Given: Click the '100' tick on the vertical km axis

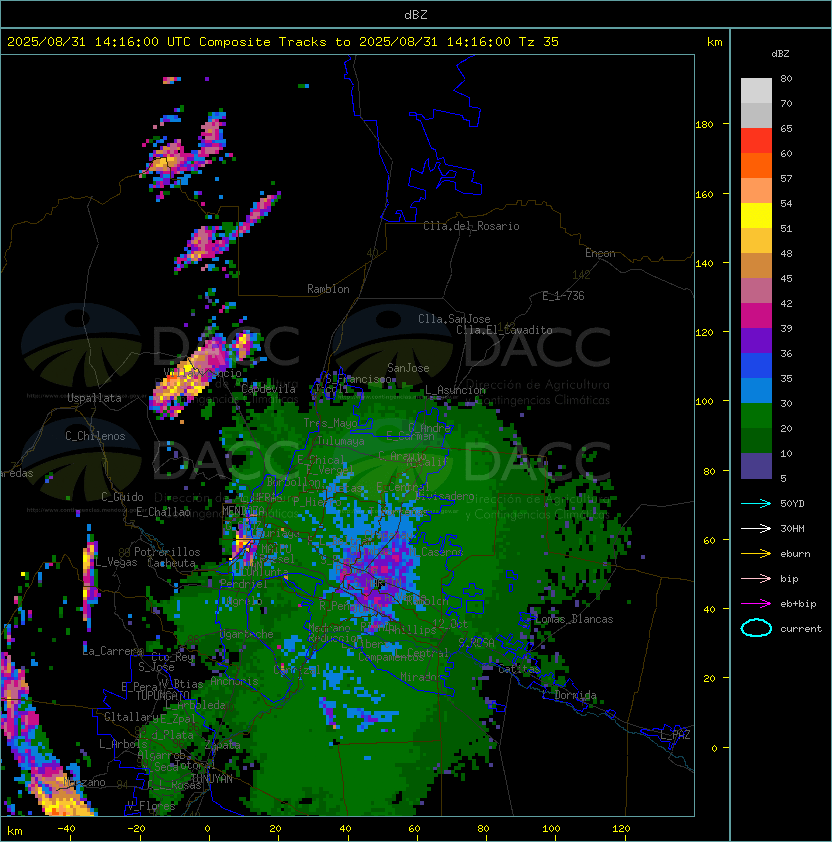Looking at the screenshot, I should [x=704, y=402].
